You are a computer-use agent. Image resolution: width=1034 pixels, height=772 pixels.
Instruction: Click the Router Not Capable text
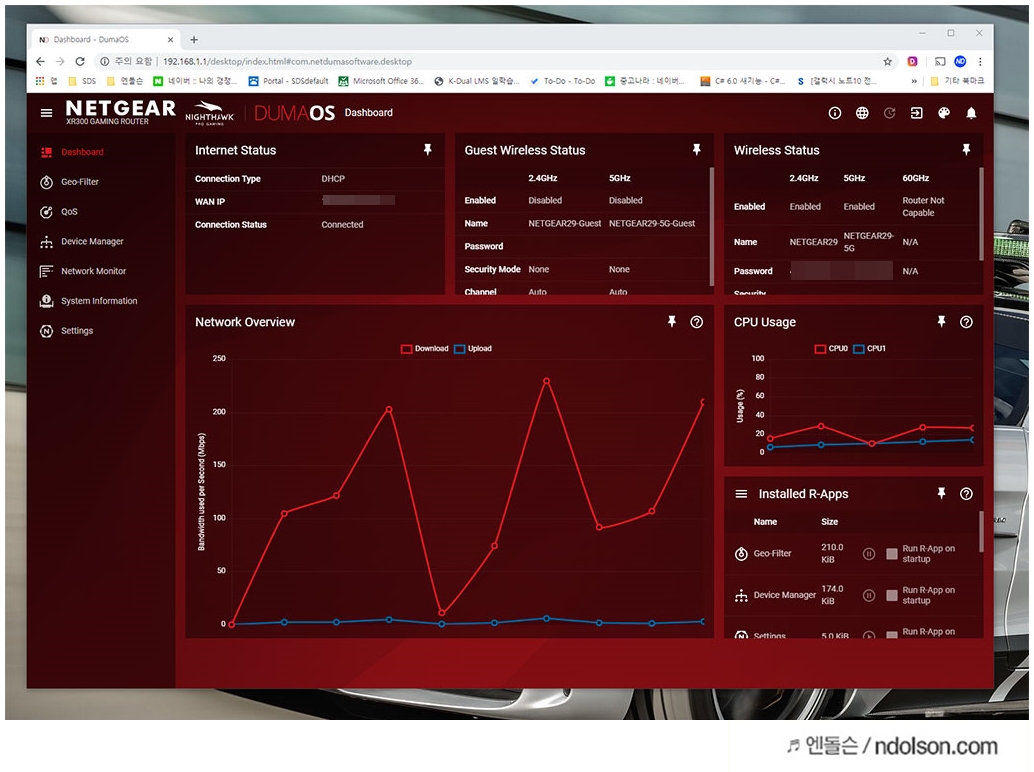[x=923, y=206]
